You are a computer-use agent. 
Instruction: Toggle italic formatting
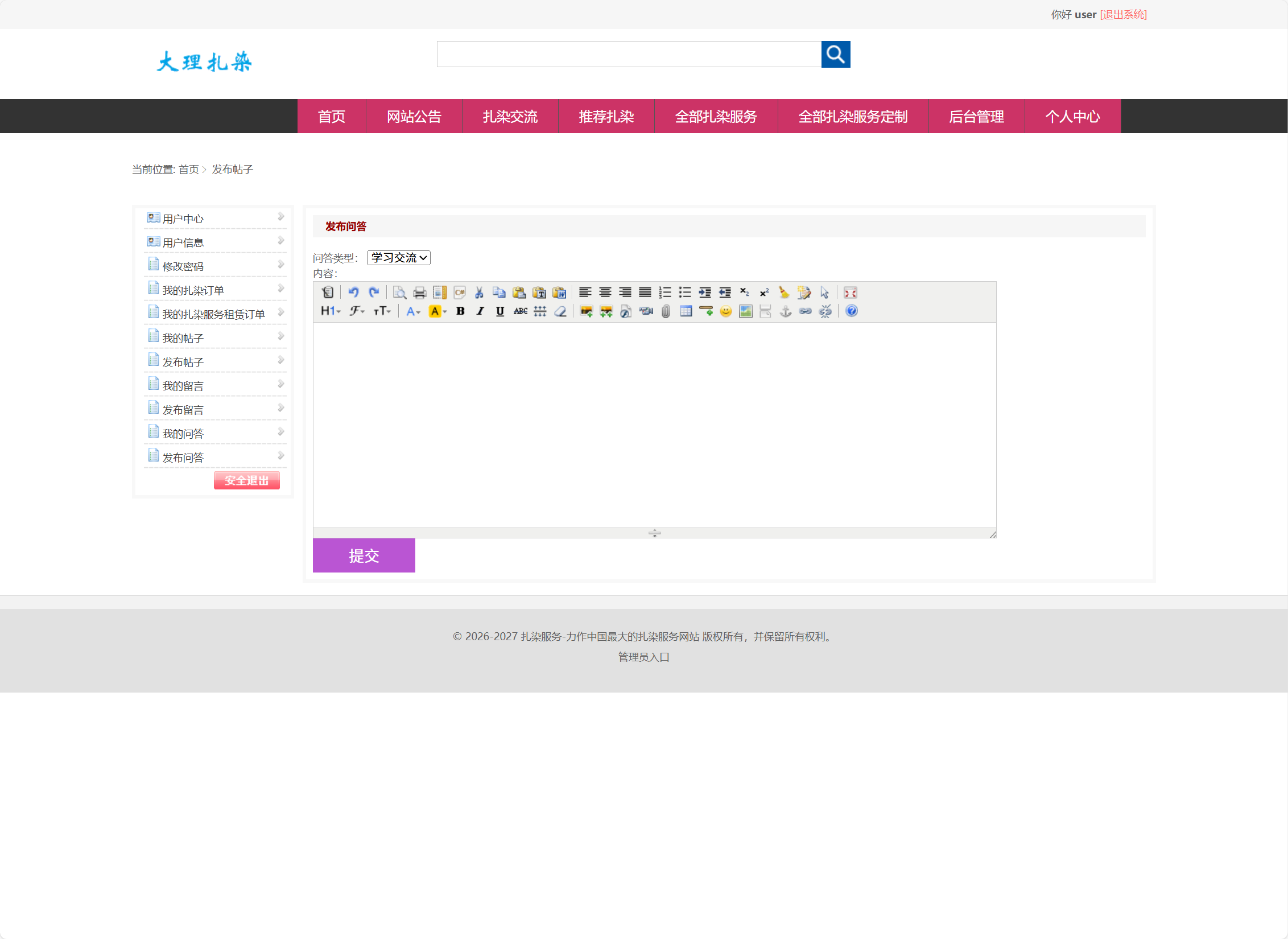[480, 311]
